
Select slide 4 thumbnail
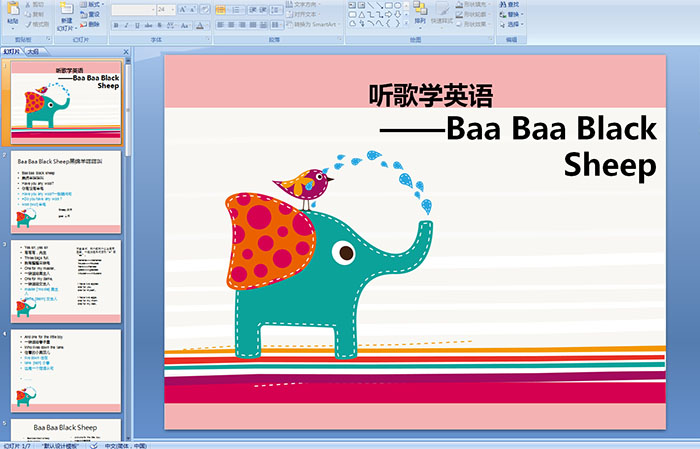66,370
